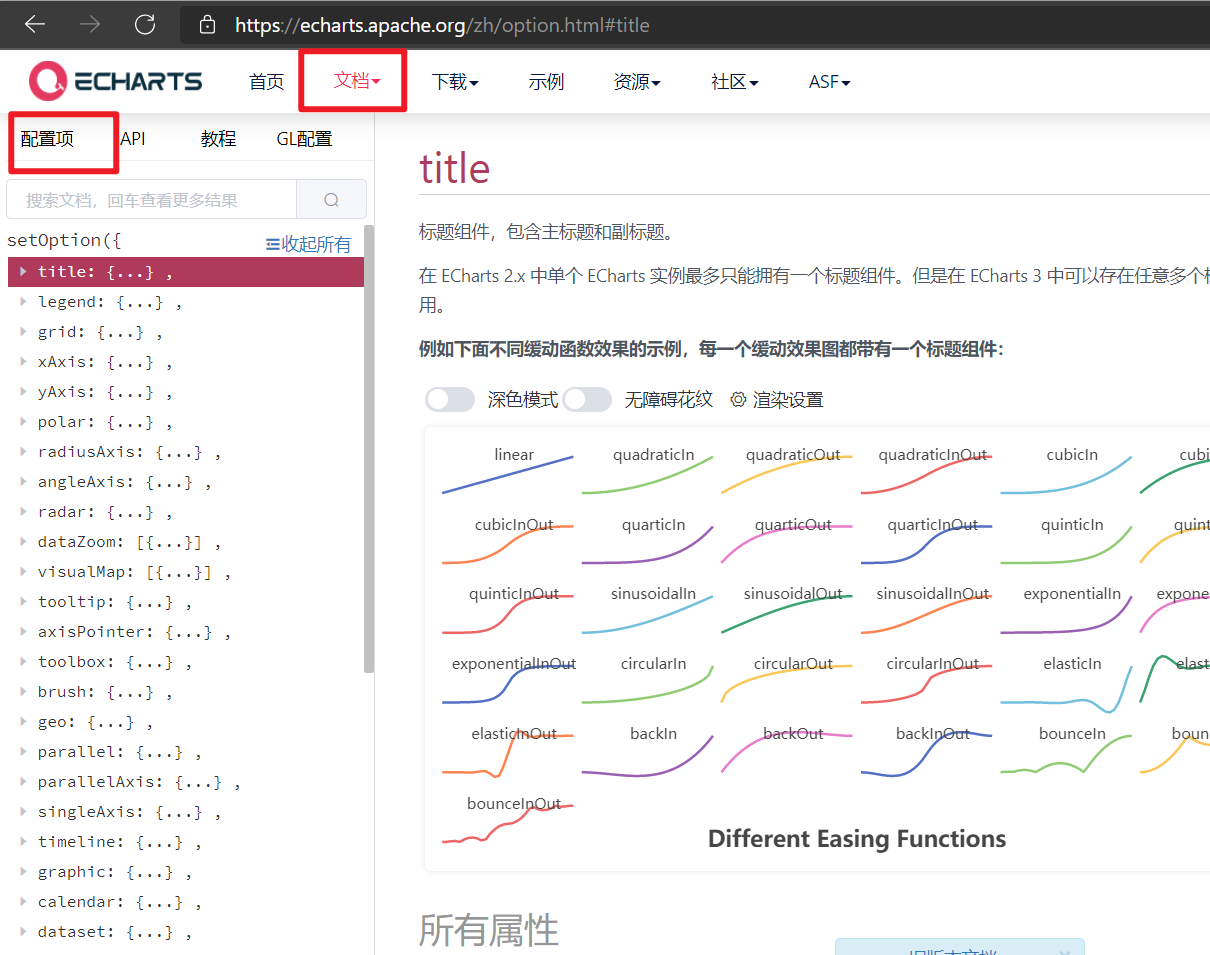Click the browser forward arrow
This screenshot has height=955, width=1210.
coord(90,24)
